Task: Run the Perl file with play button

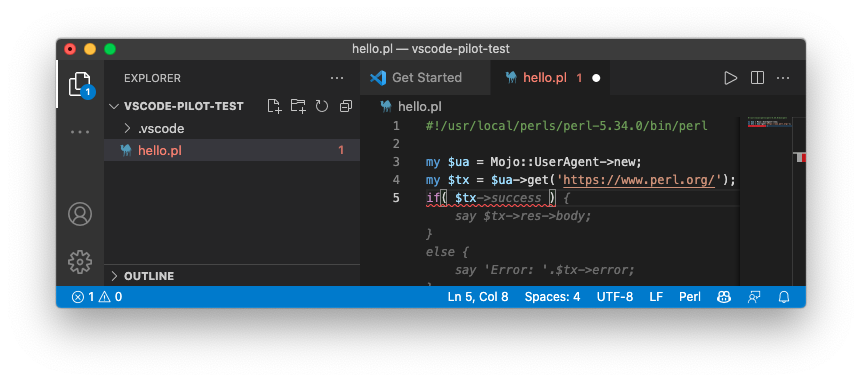Action: click(x=731, y=78)
